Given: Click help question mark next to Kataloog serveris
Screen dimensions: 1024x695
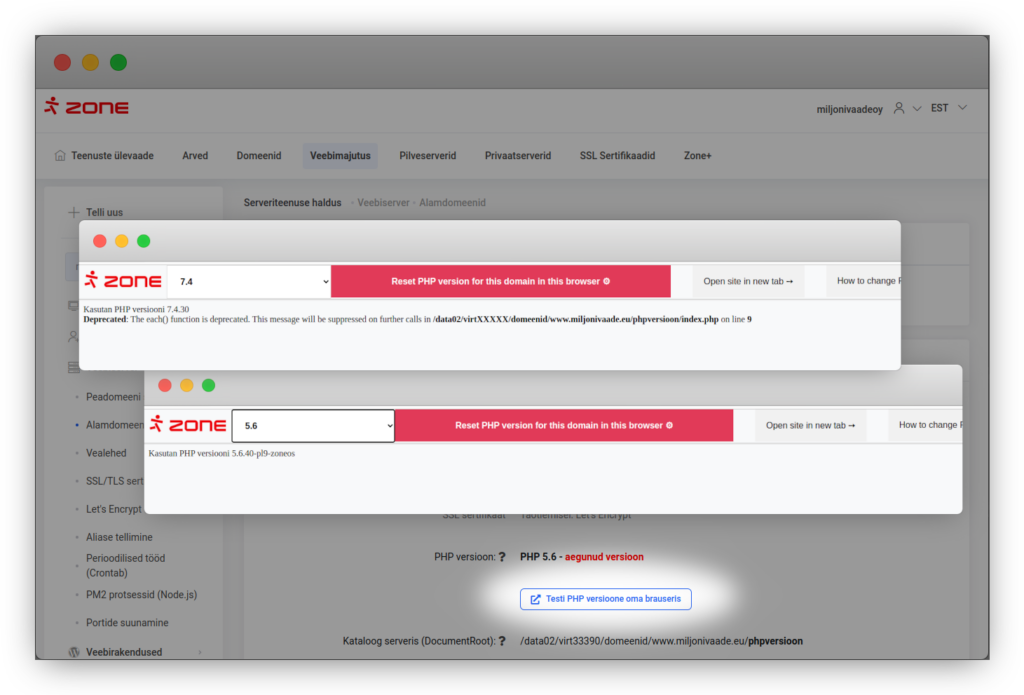Looking at the screenshot, I should [502, 641].
